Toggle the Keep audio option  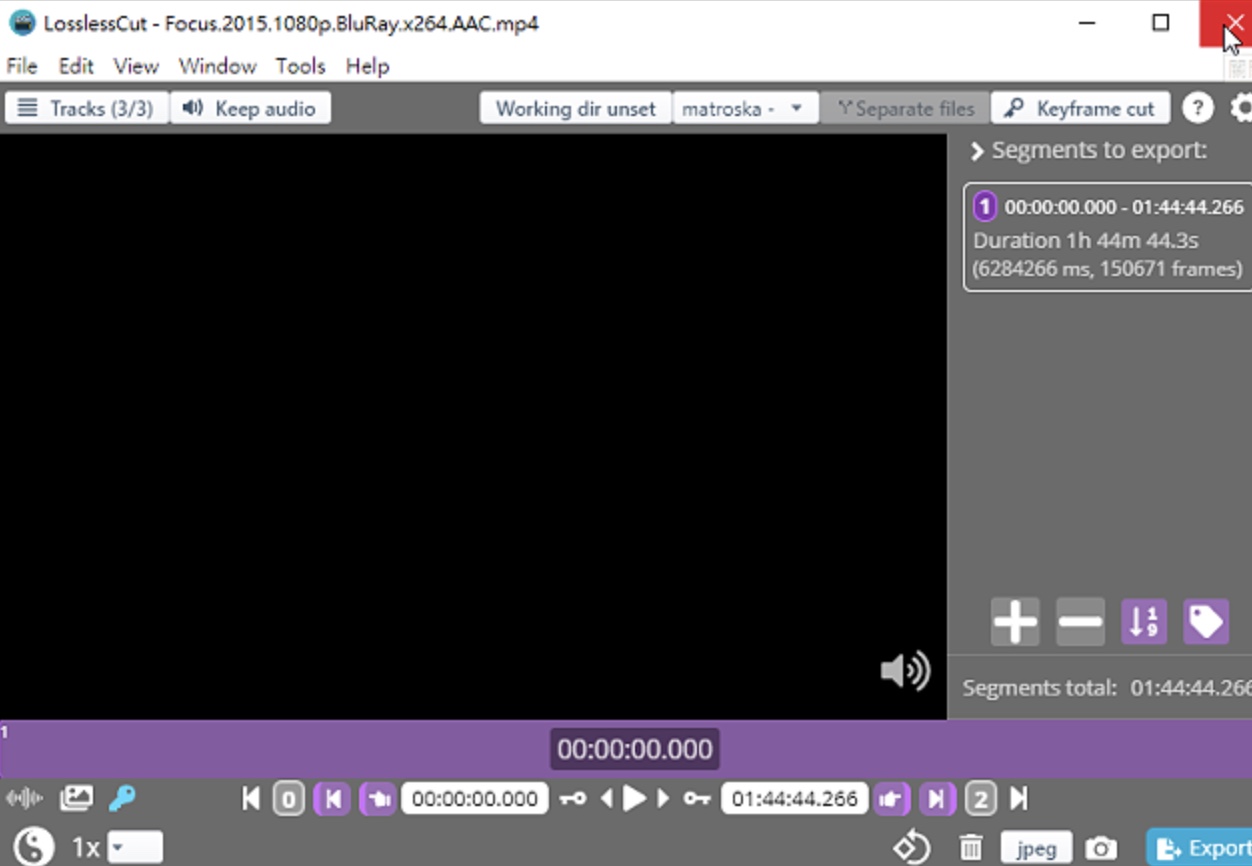click(x=250, y=108)
